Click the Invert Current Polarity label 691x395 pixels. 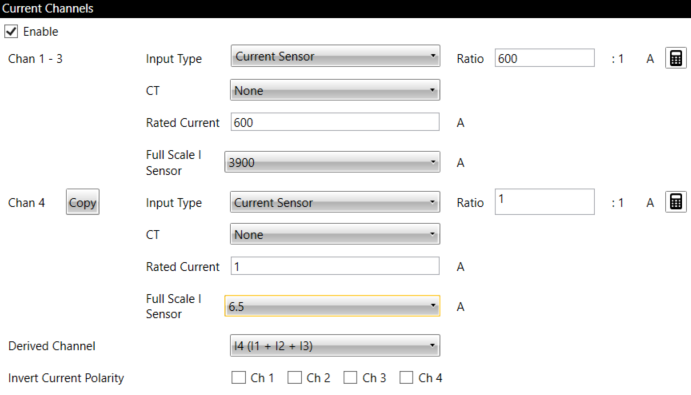coord(66,378)
